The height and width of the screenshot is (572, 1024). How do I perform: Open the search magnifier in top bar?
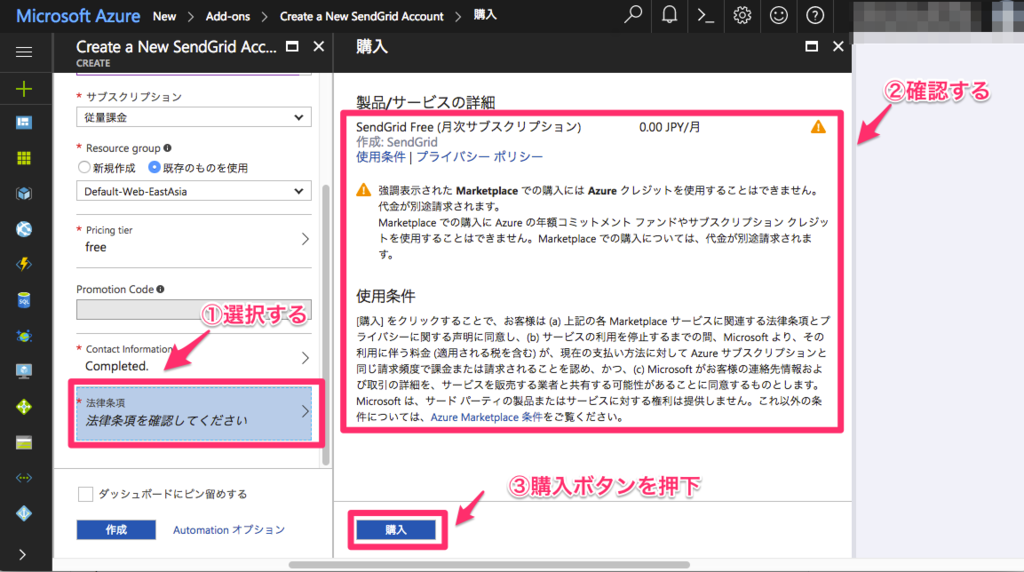[x=632, y=15]
